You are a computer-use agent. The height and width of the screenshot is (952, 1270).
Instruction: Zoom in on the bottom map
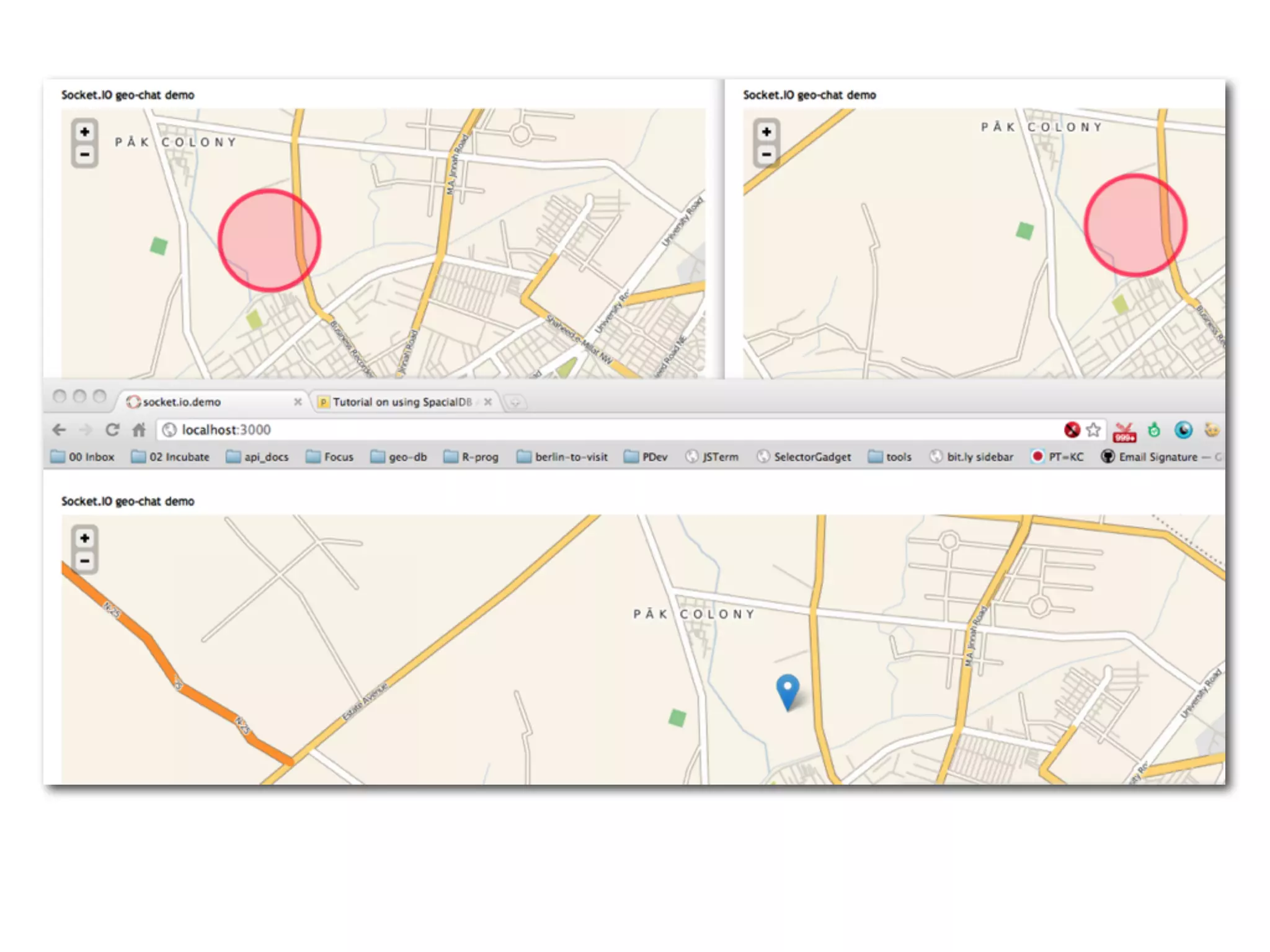[85, 538]
